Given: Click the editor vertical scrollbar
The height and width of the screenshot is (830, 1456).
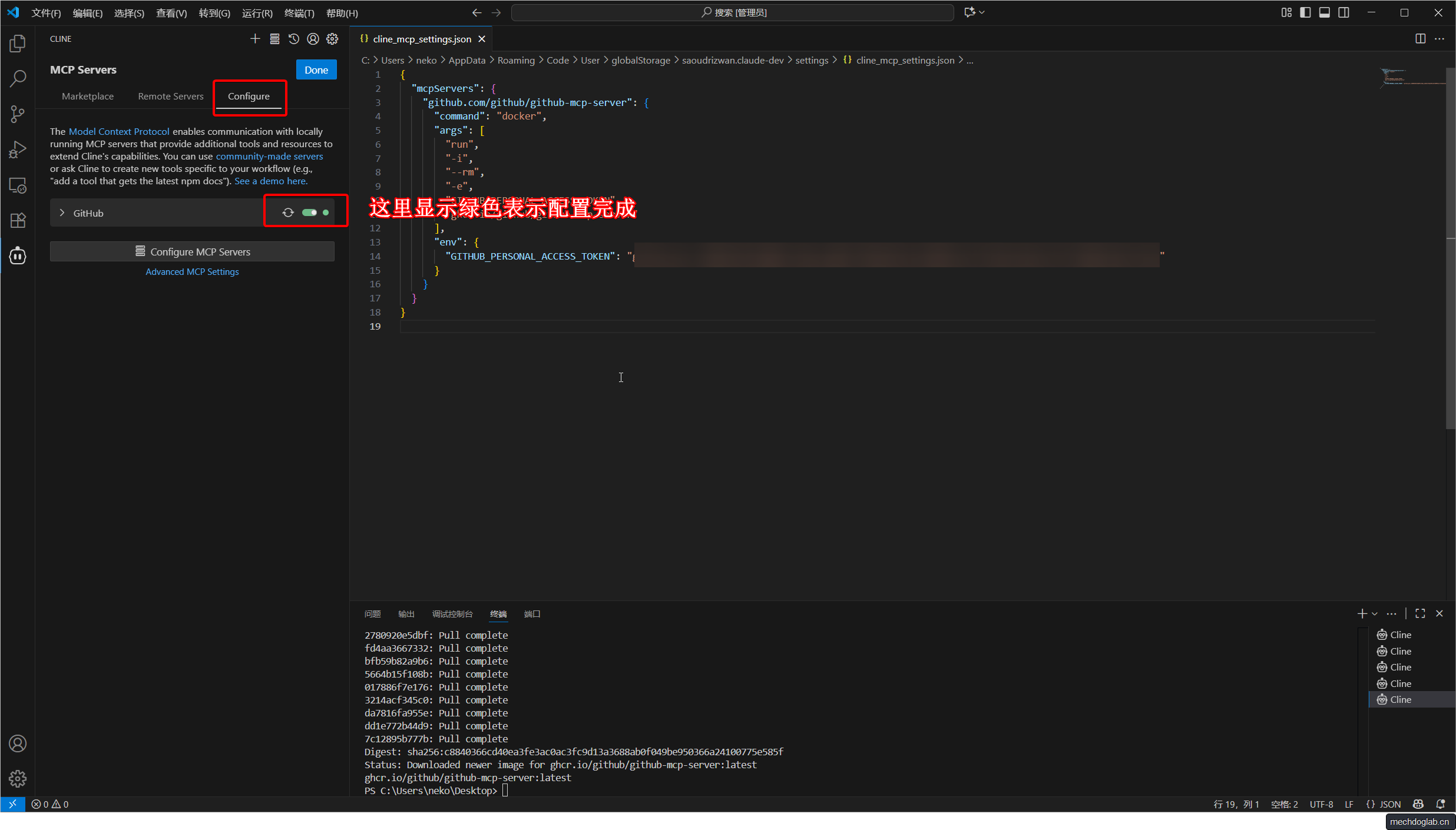Looking at the screenshot, I should pos(1450,247).
